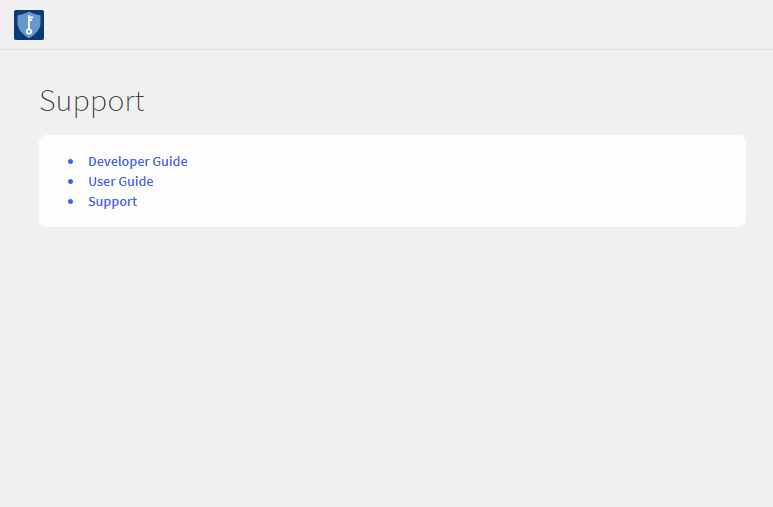Click the header divider line below the logo
This screenshot has height=507, width=773.
(x=400, y=49)
